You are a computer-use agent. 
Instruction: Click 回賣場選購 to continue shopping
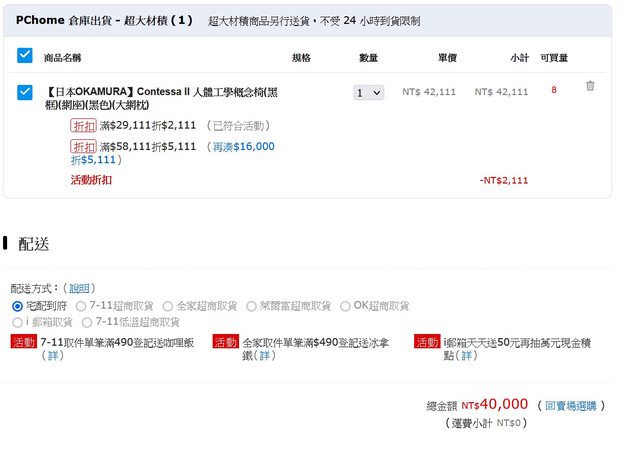573,406
